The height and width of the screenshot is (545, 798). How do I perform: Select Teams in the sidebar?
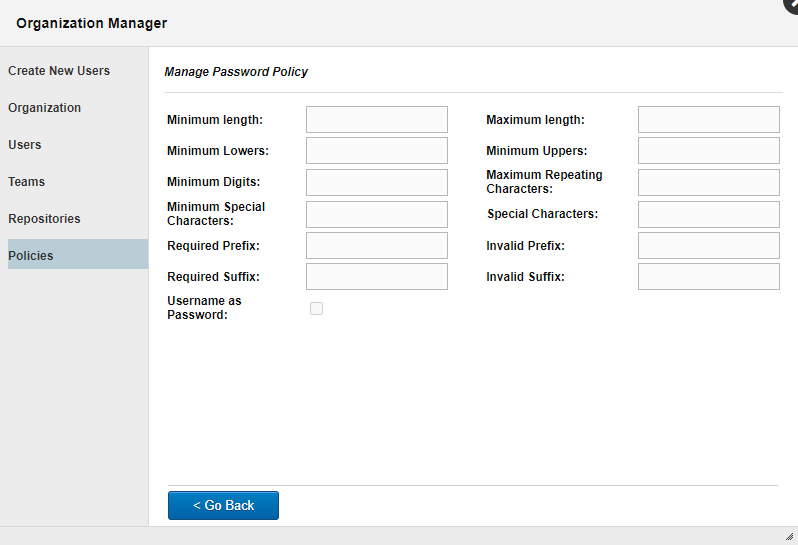tap(26, 182)
